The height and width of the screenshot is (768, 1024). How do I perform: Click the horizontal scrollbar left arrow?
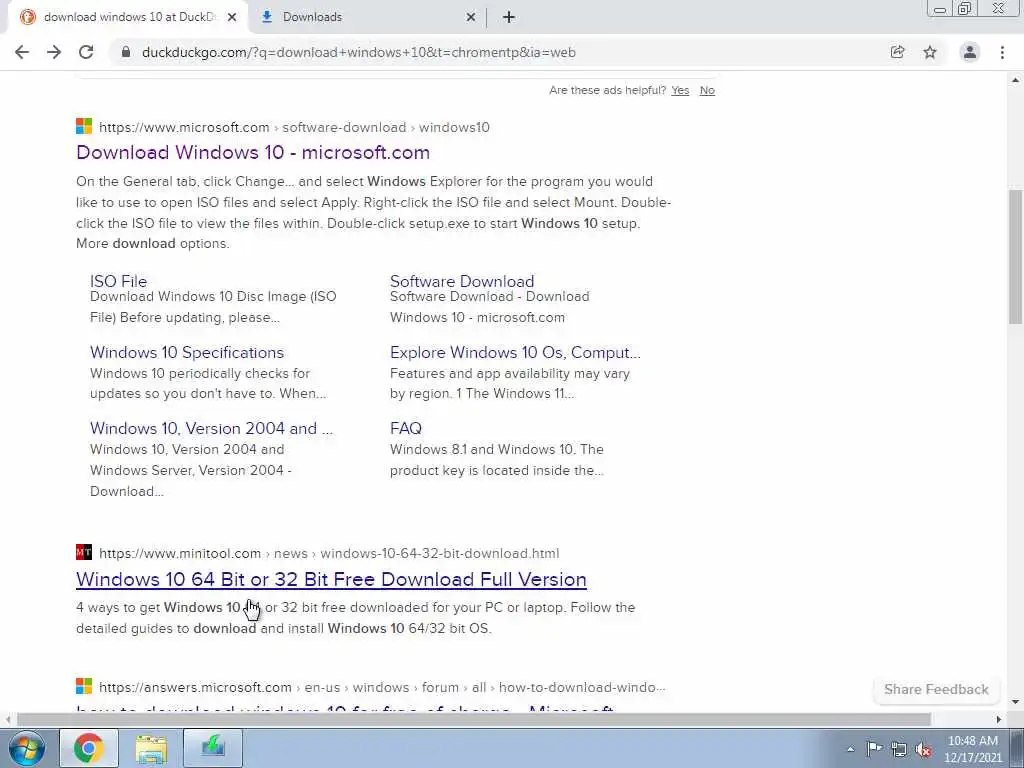[x=7, y=719]
